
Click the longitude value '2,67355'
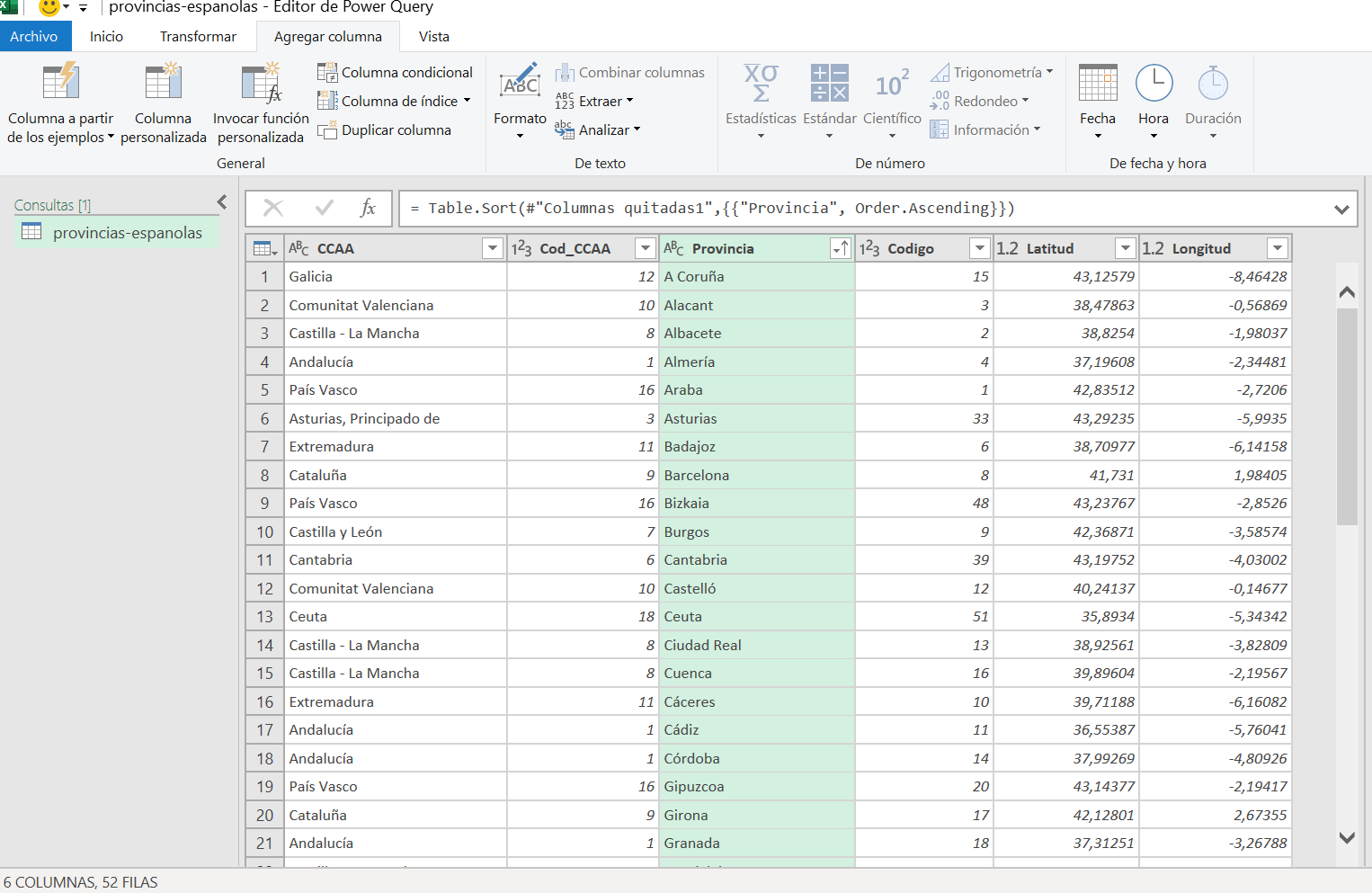[1215, 816]
